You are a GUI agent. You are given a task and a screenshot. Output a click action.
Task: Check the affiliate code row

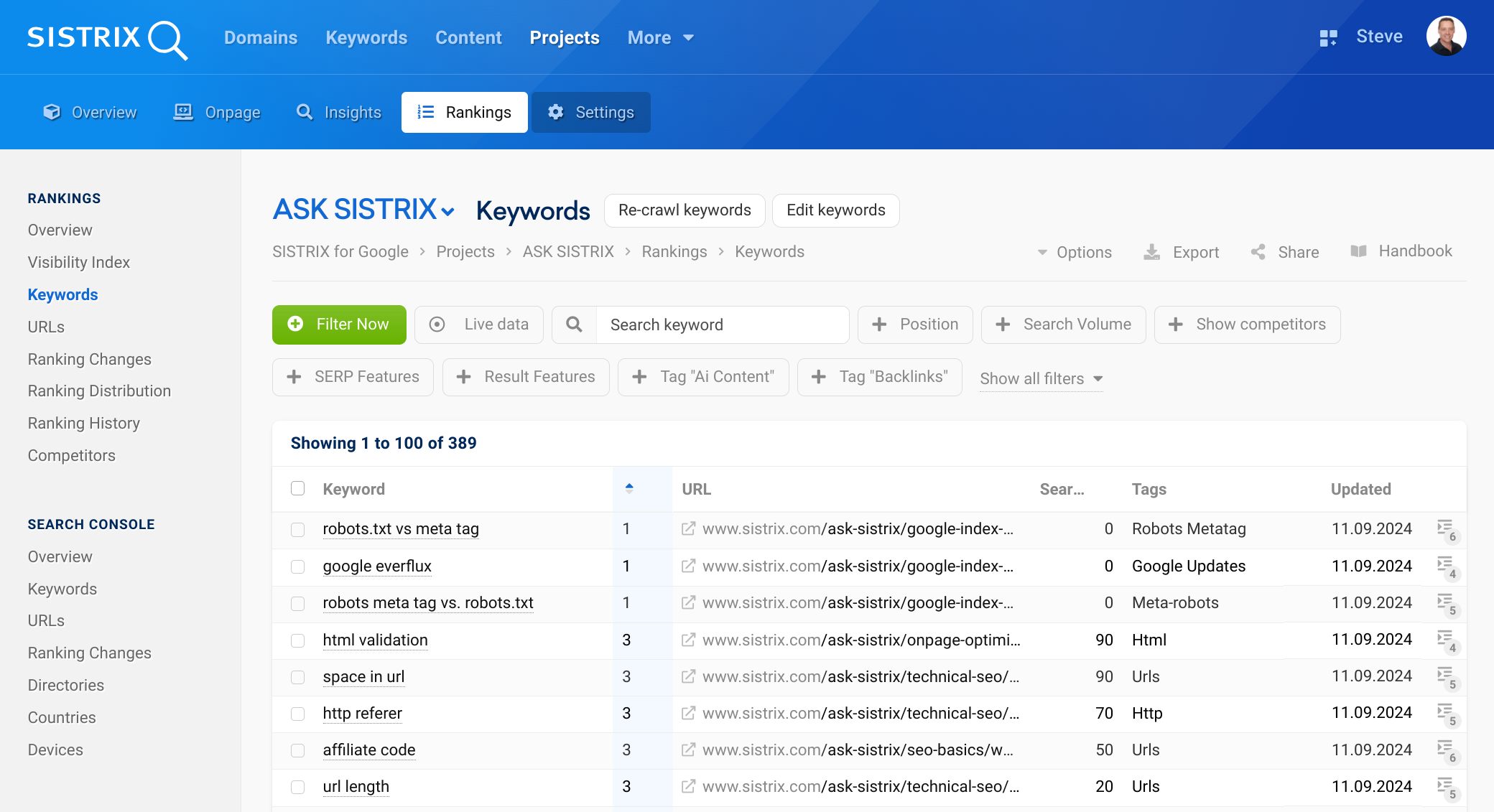click(297, 750)
